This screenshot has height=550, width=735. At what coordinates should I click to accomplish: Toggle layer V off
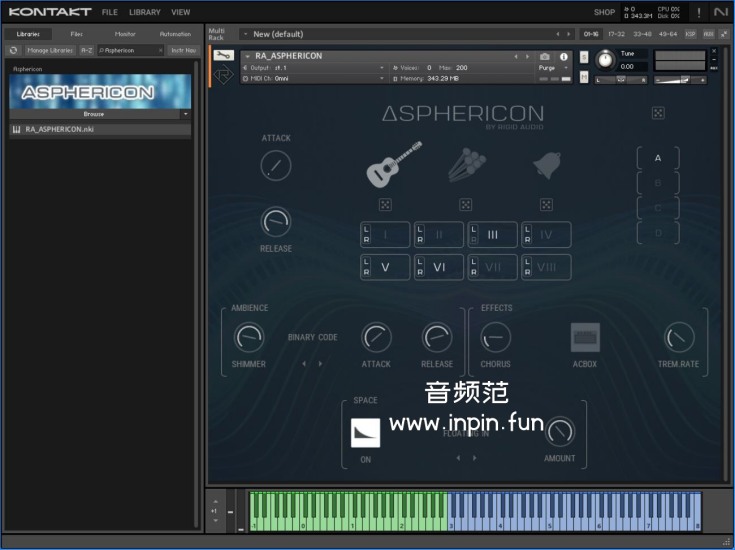pos(385,267)
